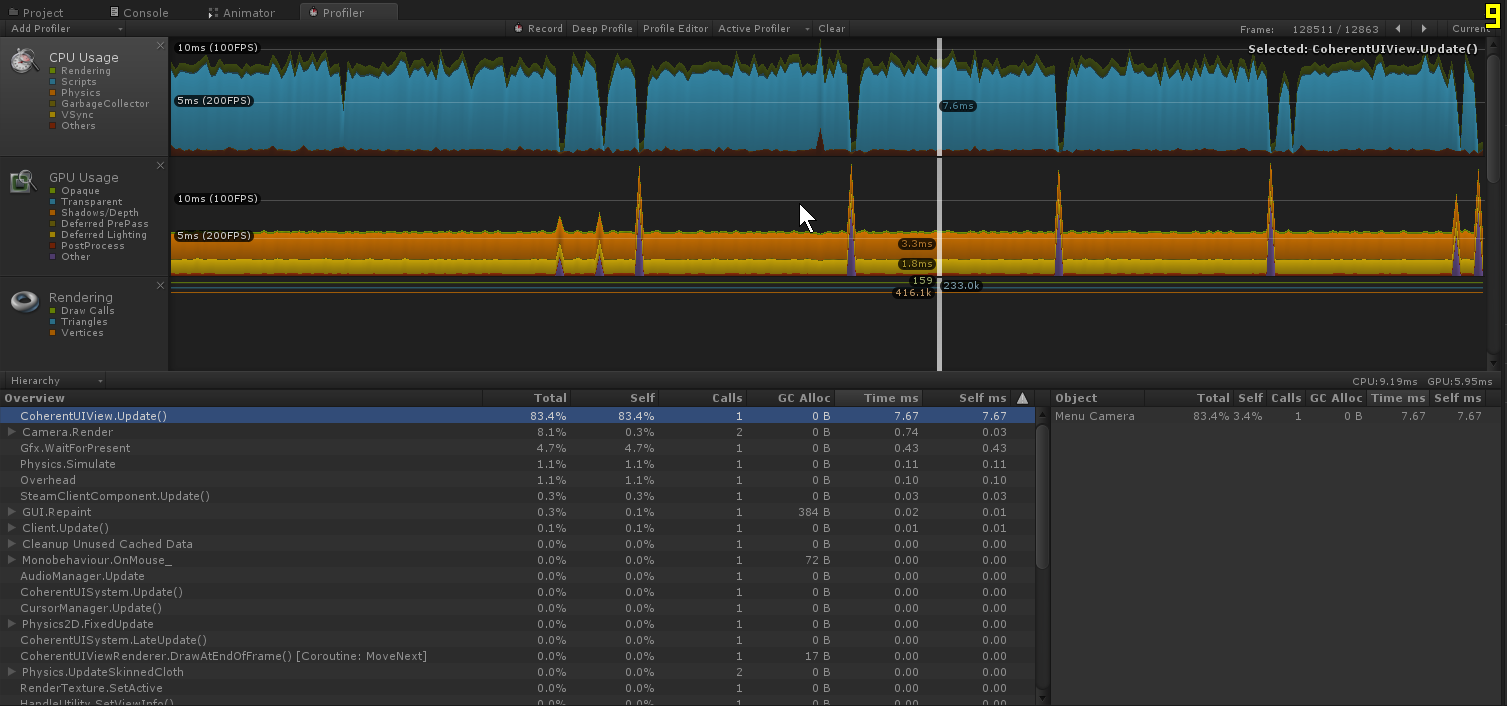Jump to the Current frame
Image resolution: width=1507 pixels, height=706 pixels.
pyautogui.click(x=1471, y=29)
